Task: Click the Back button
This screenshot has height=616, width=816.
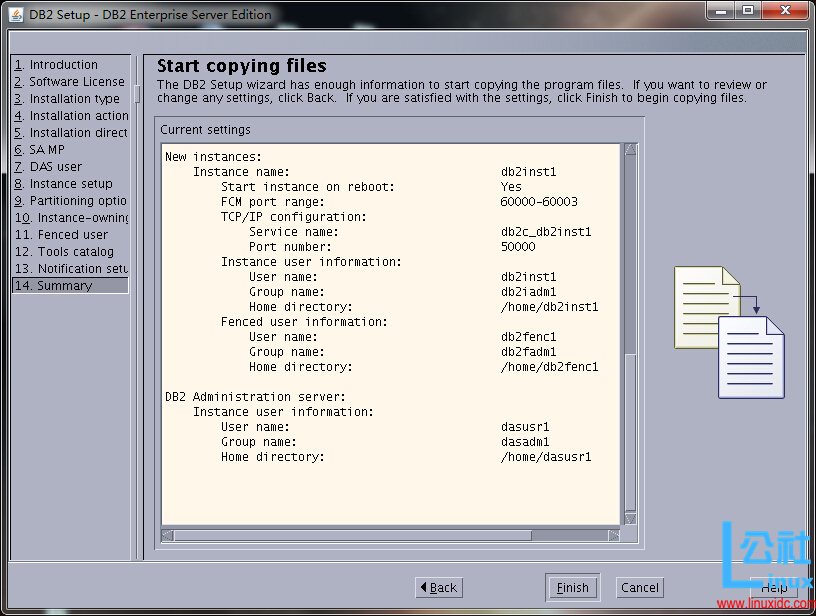Action: (438, 587)
